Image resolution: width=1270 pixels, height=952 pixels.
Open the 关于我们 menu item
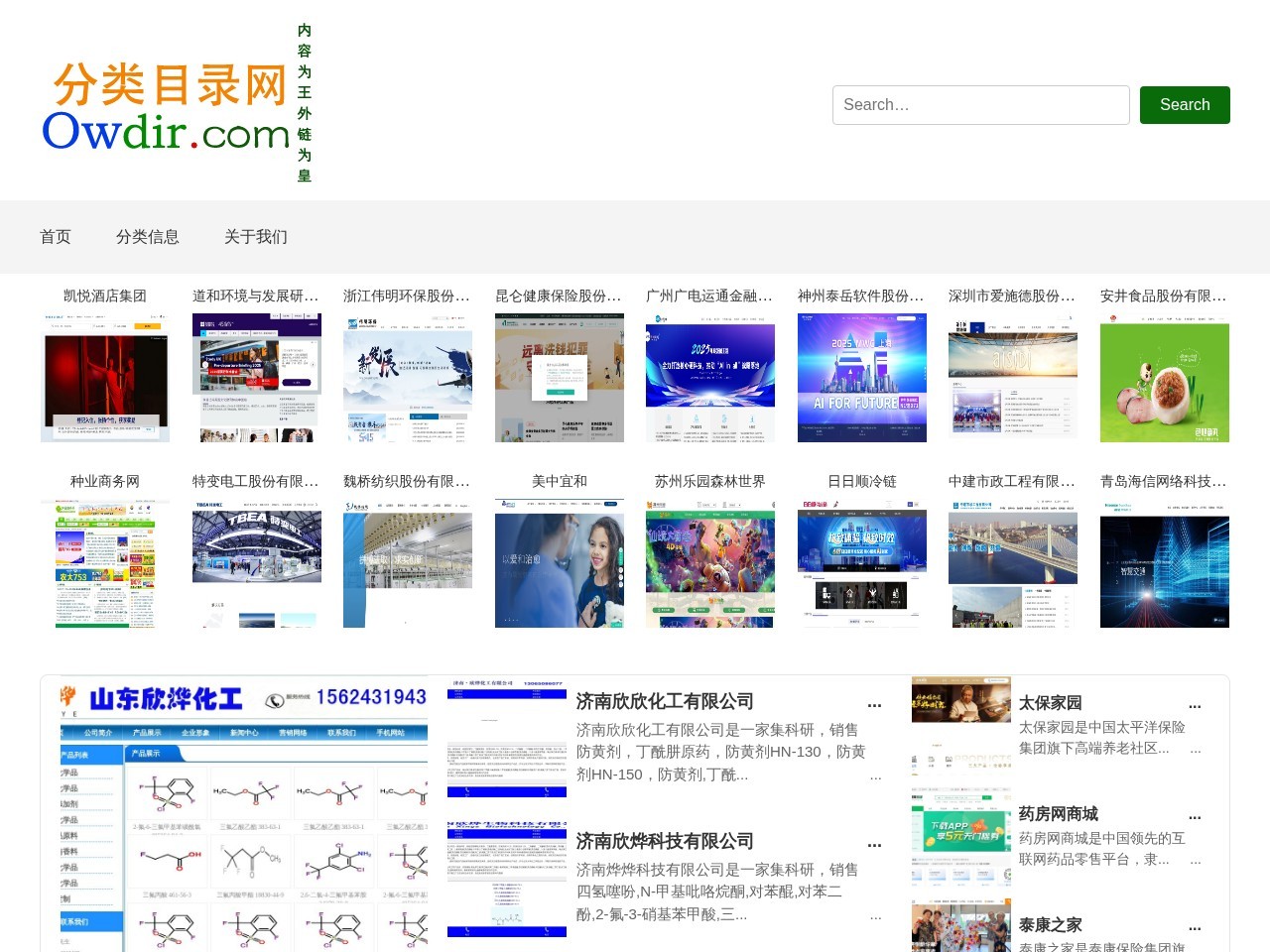click(256, 237)
